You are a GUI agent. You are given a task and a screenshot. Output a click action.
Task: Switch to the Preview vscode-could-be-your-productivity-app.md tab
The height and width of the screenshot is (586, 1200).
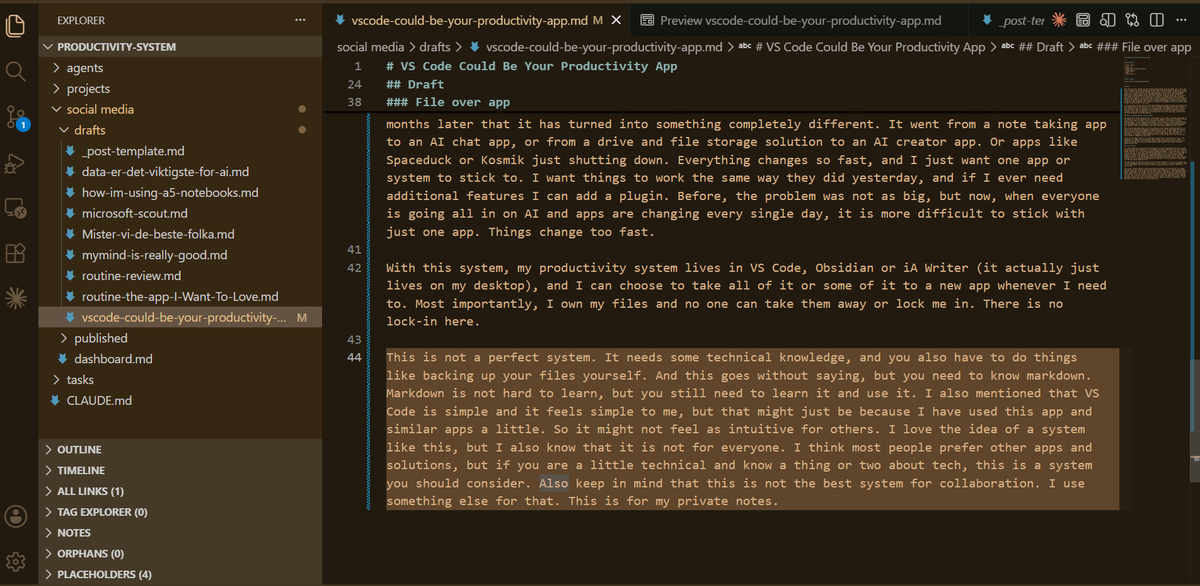click(800, 20)
